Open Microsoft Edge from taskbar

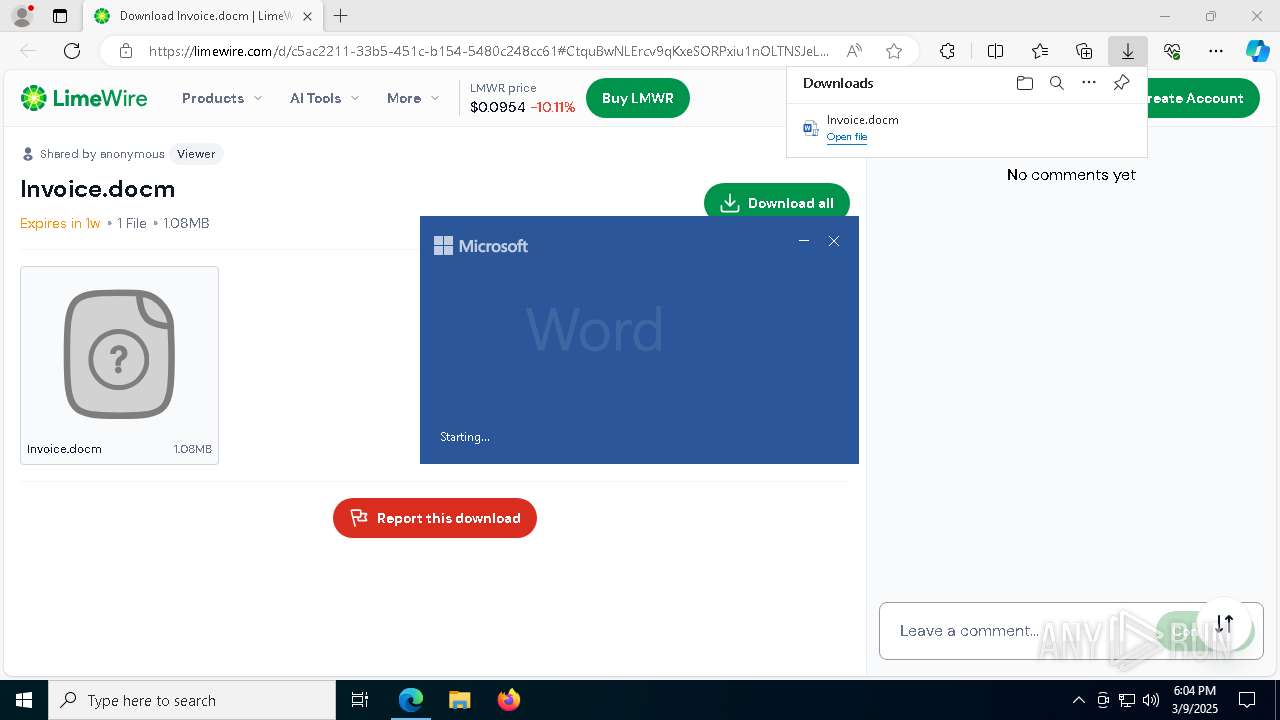point(411,700)
